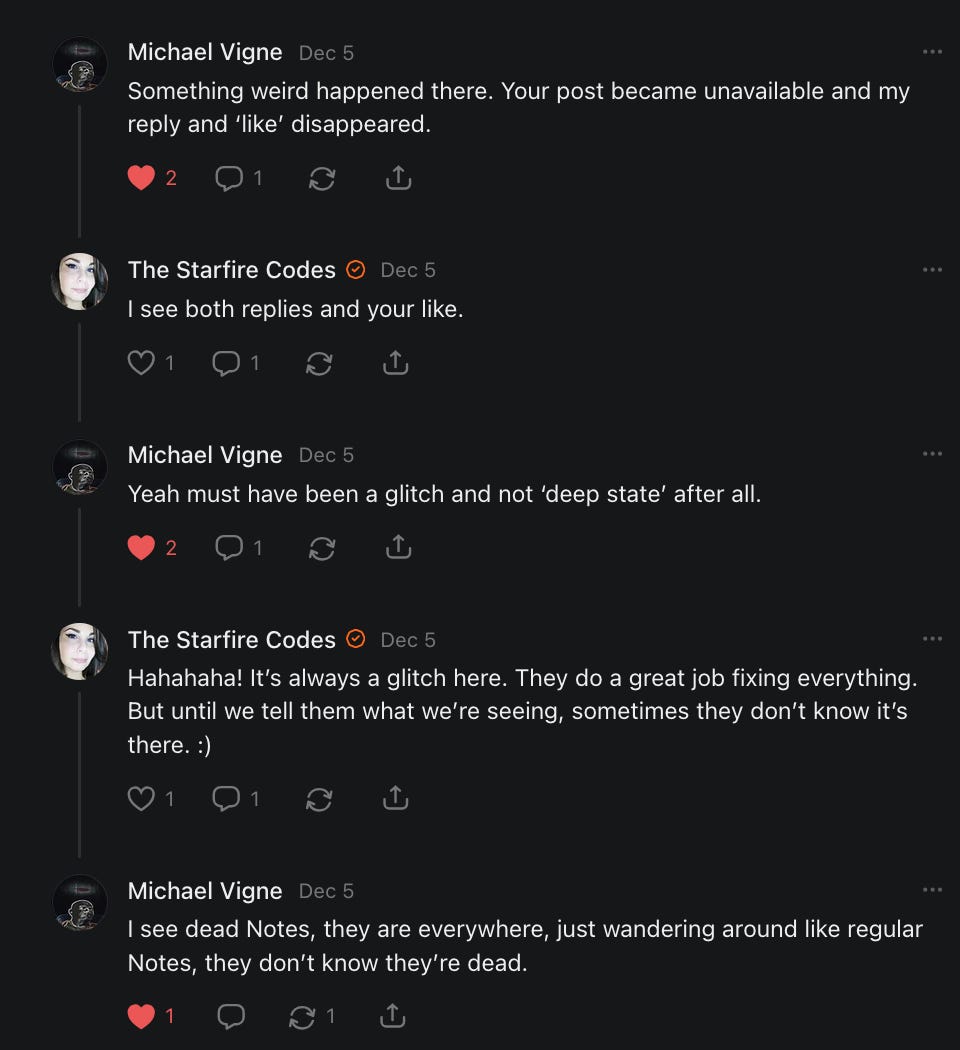Click The Starfire Codes avatar on 'Hahahaha' comment
The image size is (960, 1050).
click(79, 651)
